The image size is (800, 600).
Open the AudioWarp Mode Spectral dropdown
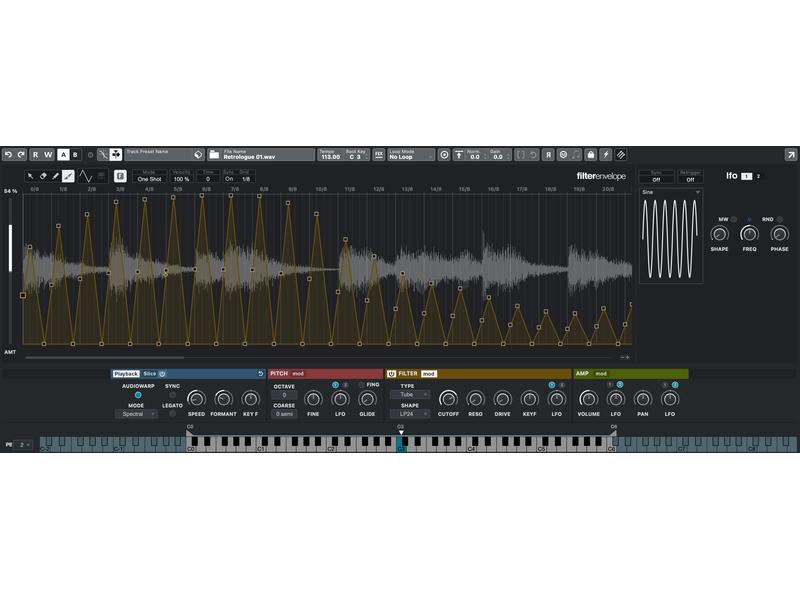point(135,414)
